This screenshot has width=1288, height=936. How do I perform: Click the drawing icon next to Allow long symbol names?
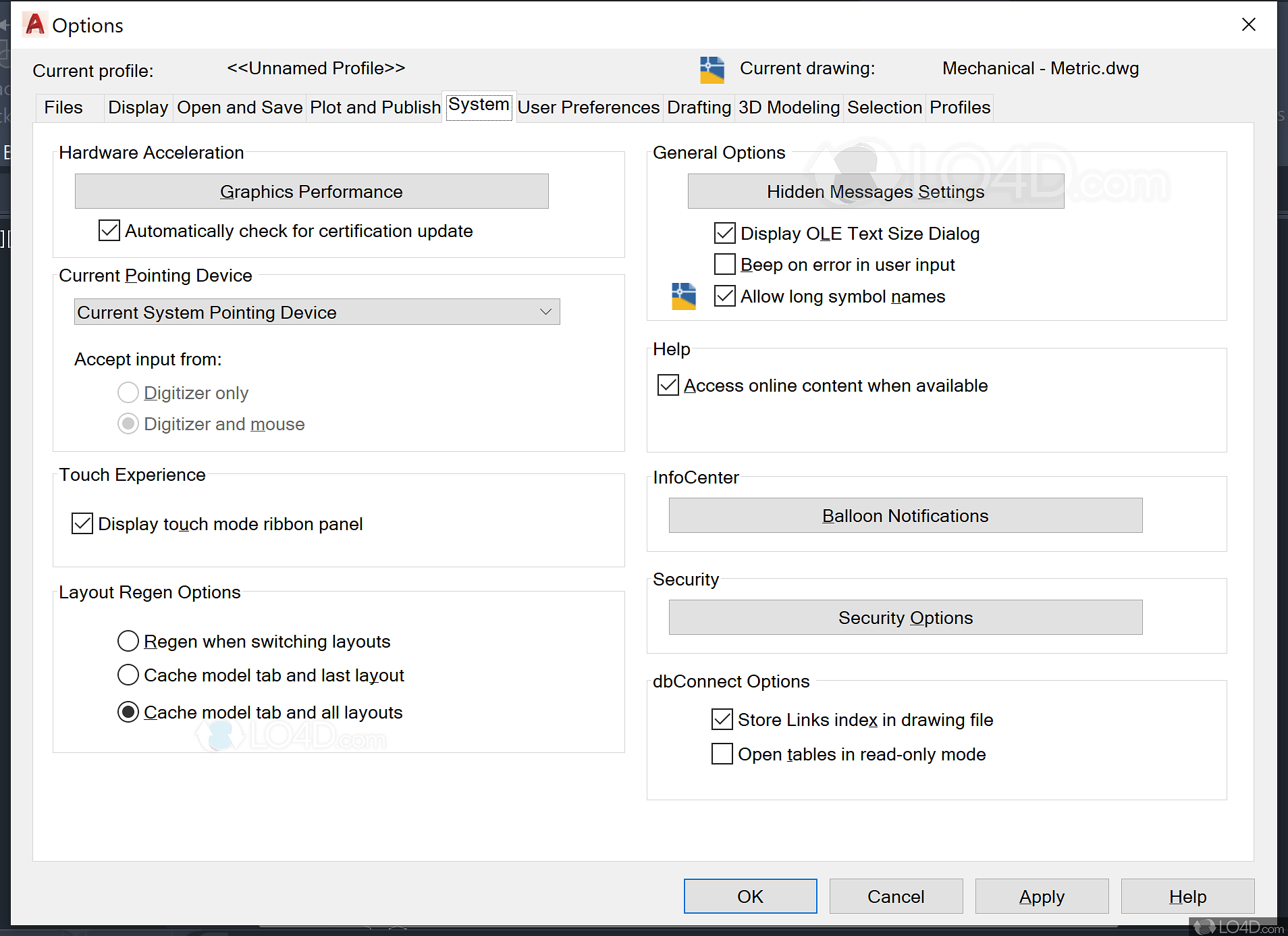click(x=683, y=296)
